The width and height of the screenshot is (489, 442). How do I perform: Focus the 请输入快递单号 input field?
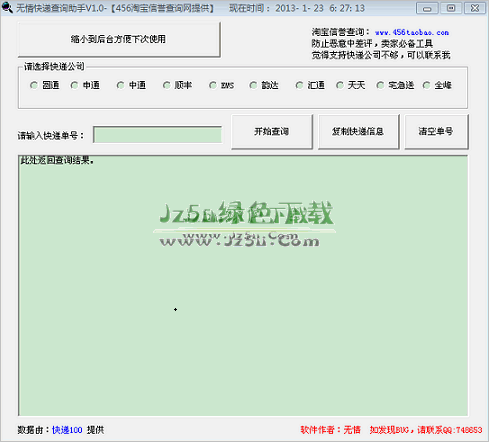click(157, 135)
